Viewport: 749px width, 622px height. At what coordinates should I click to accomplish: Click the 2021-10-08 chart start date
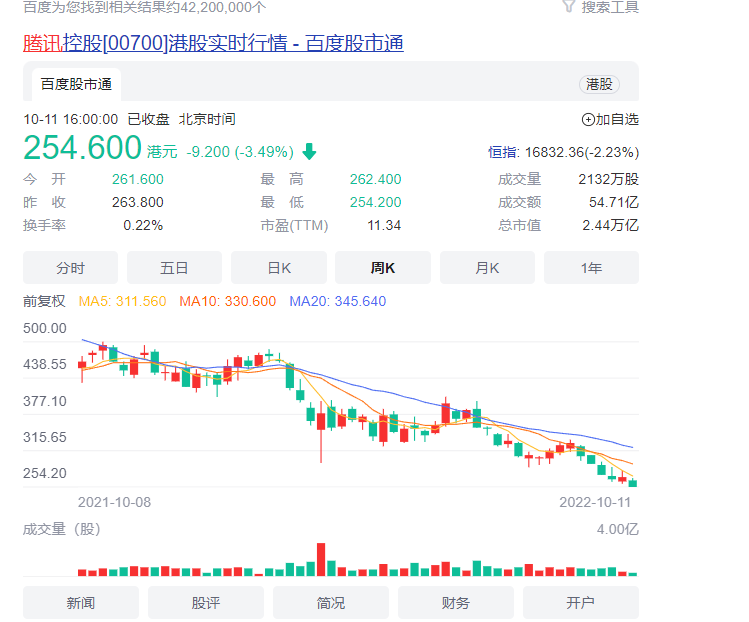114,502
